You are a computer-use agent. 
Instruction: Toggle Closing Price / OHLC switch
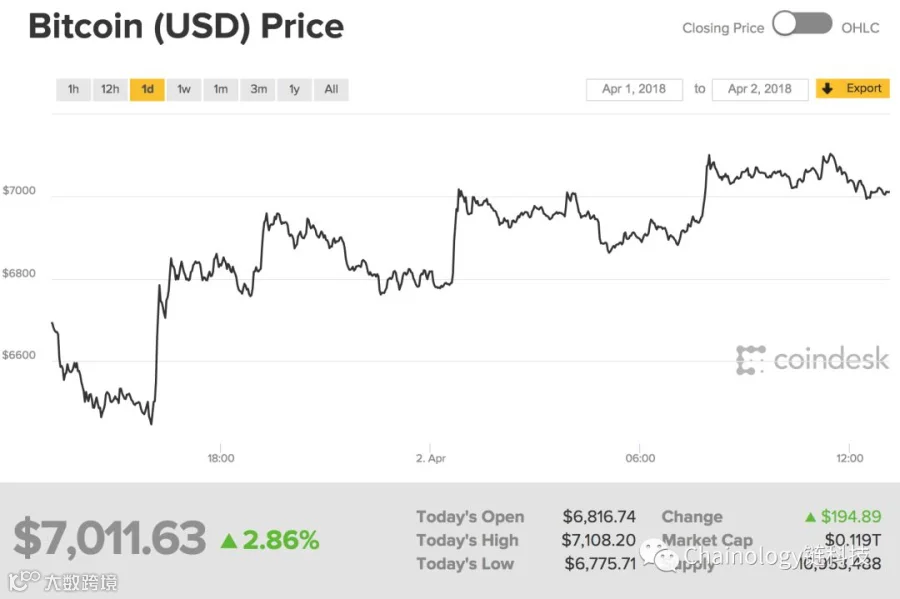pyautogui.click(x=802, y=24)
